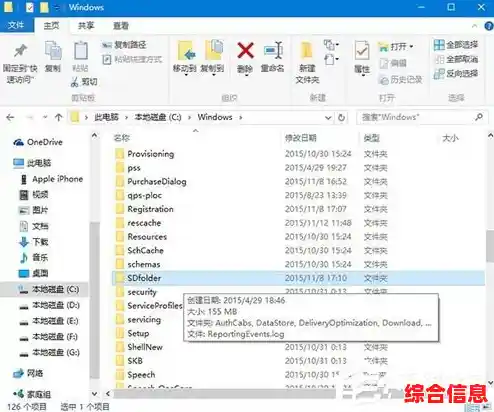The image size is (494, 412).
Task: Click 本地磁盘 (C:) in the address bar
Action: 158,117
